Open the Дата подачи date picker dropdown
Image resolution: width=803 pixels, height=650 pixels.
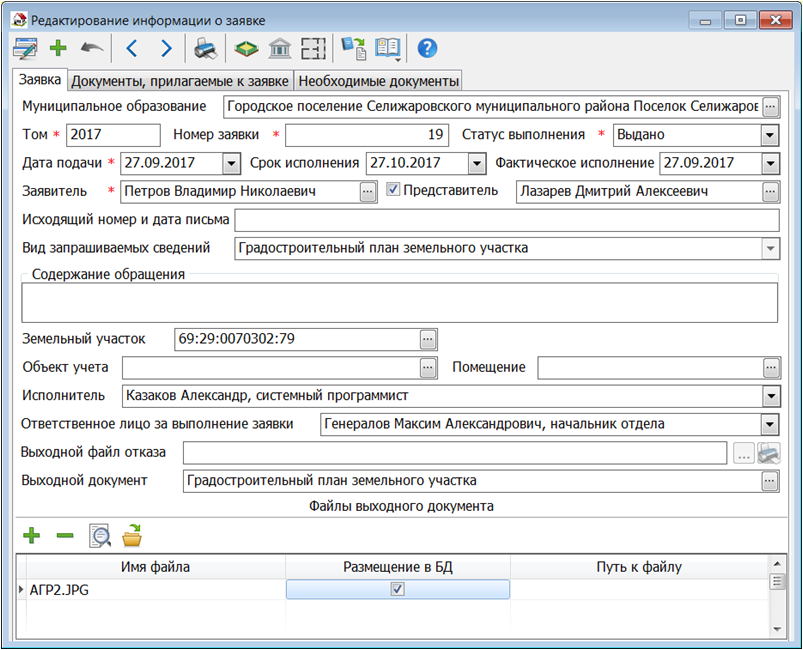[x=232, y=163]
